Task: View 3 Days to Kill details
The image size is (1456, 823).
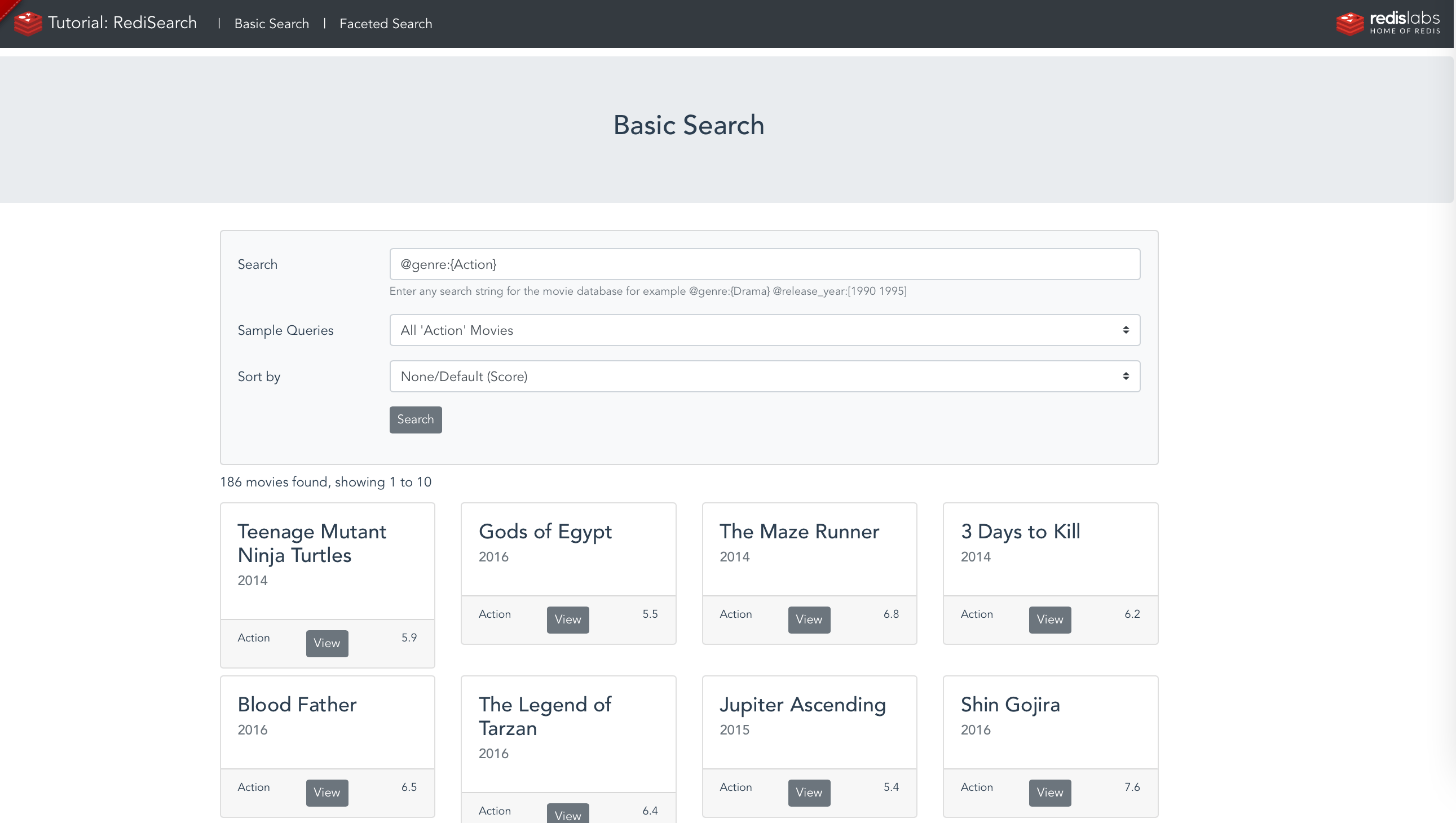Action: [x=1049, y=620]
